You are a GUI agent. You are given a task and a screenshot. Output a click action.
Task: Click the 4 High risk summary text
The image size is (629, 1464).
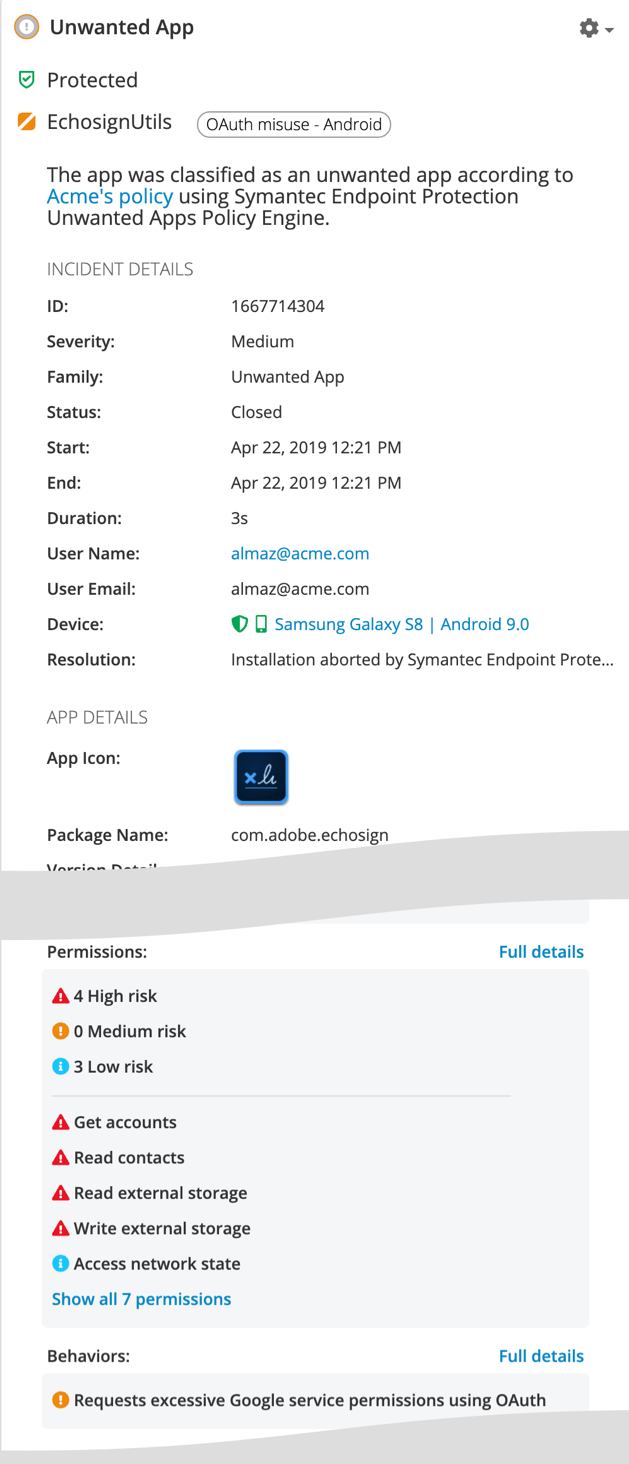click(x=115, y=996)
